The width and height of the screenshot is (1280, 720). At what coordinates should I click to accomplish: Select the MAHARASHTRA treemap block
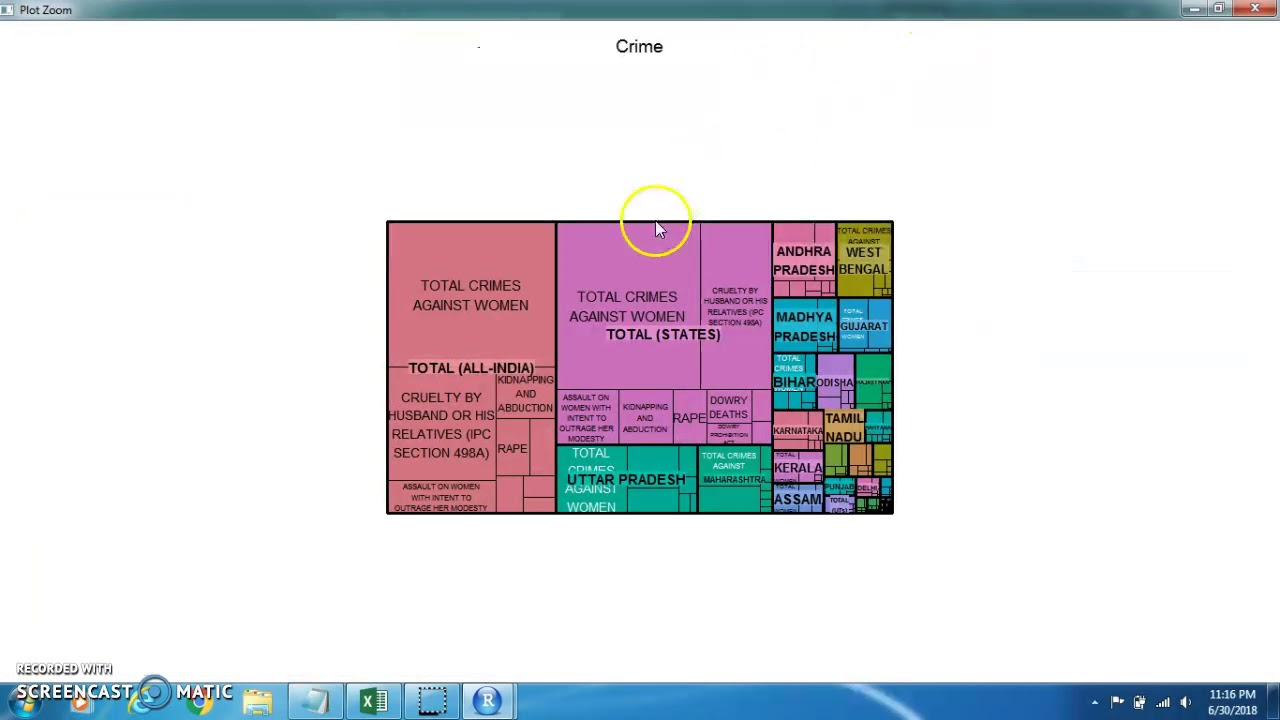(x=734, y=479)
